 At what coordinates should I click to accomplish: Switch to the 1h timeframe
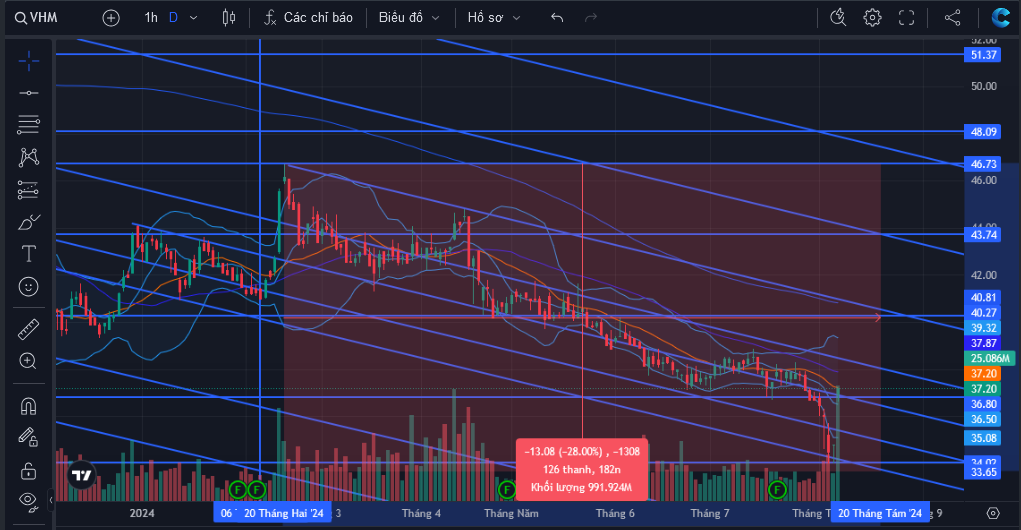point(151,18)
